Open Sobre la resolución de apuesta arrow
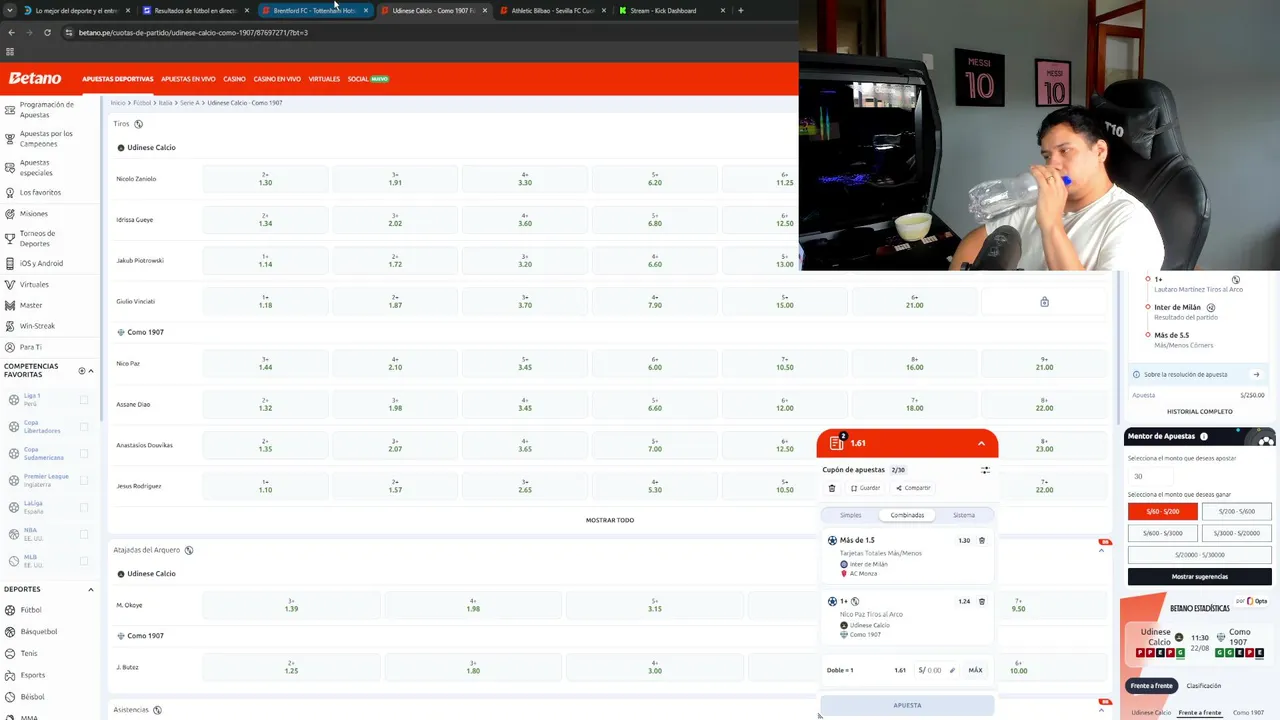The image size is (1280, 720). pos(1256,375)
